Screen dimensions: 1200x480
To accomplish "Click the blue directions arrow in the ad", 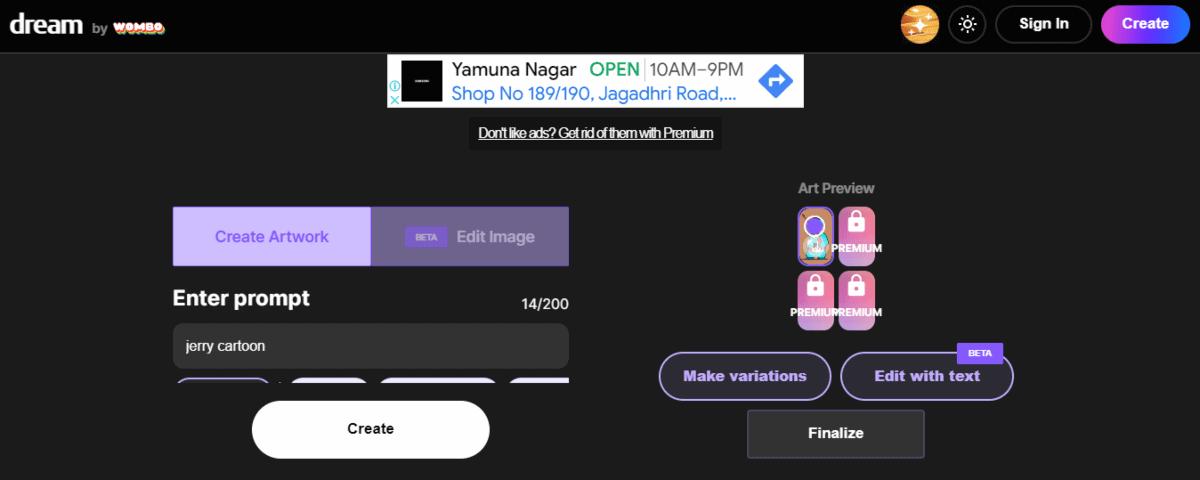I will [x=776, y=81].
